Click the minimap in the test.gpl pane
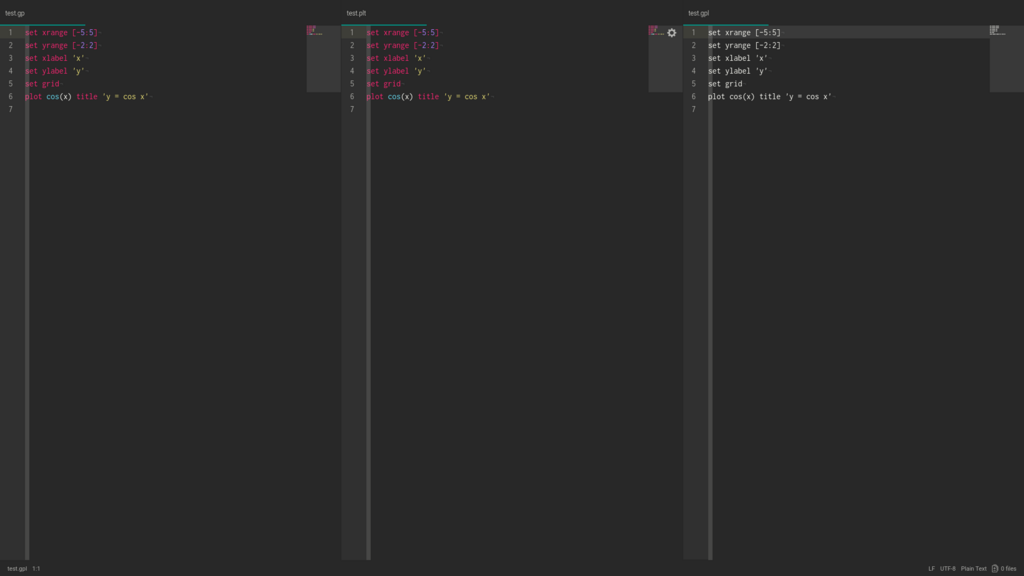Viewport: 1024px width, 576px height. point(1006,59)
